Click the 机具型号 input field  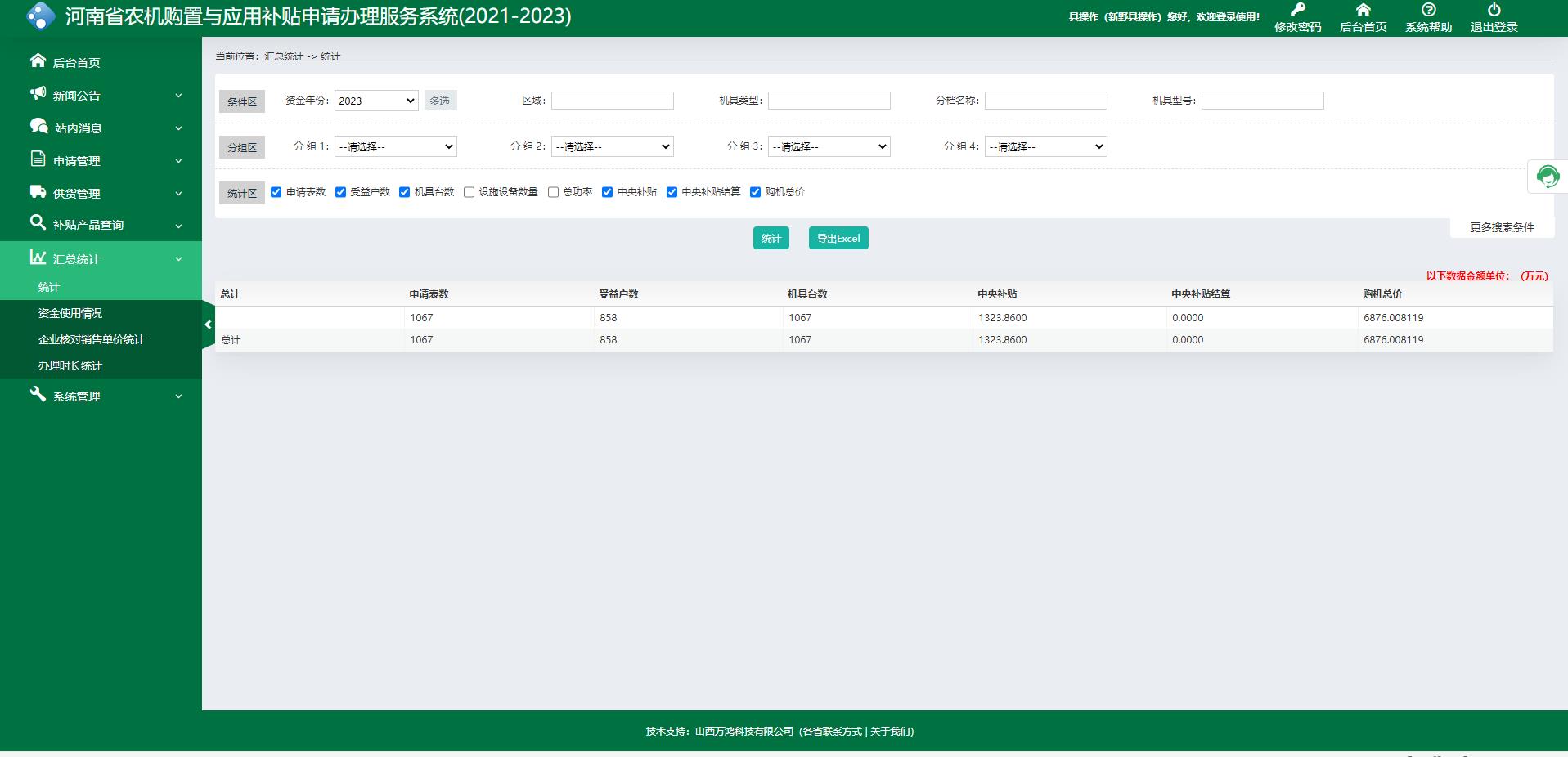point(1263,101)
